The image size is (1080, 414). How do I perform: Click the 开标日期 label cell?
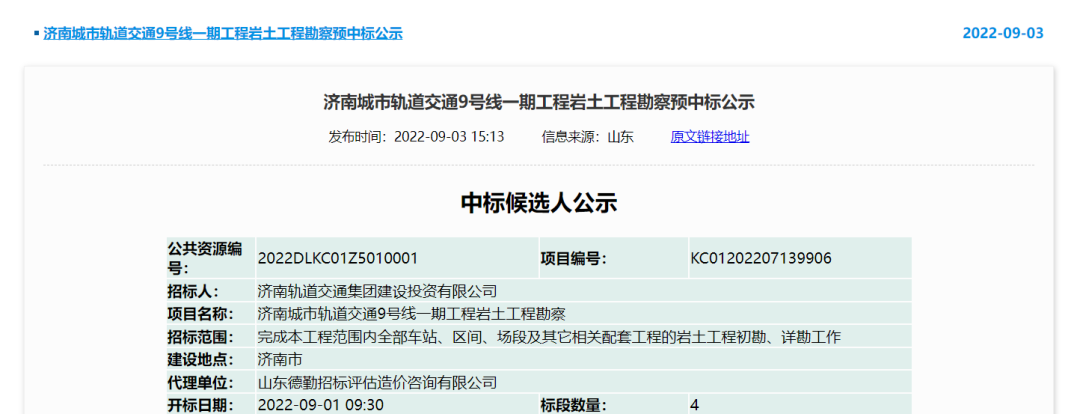211,404
